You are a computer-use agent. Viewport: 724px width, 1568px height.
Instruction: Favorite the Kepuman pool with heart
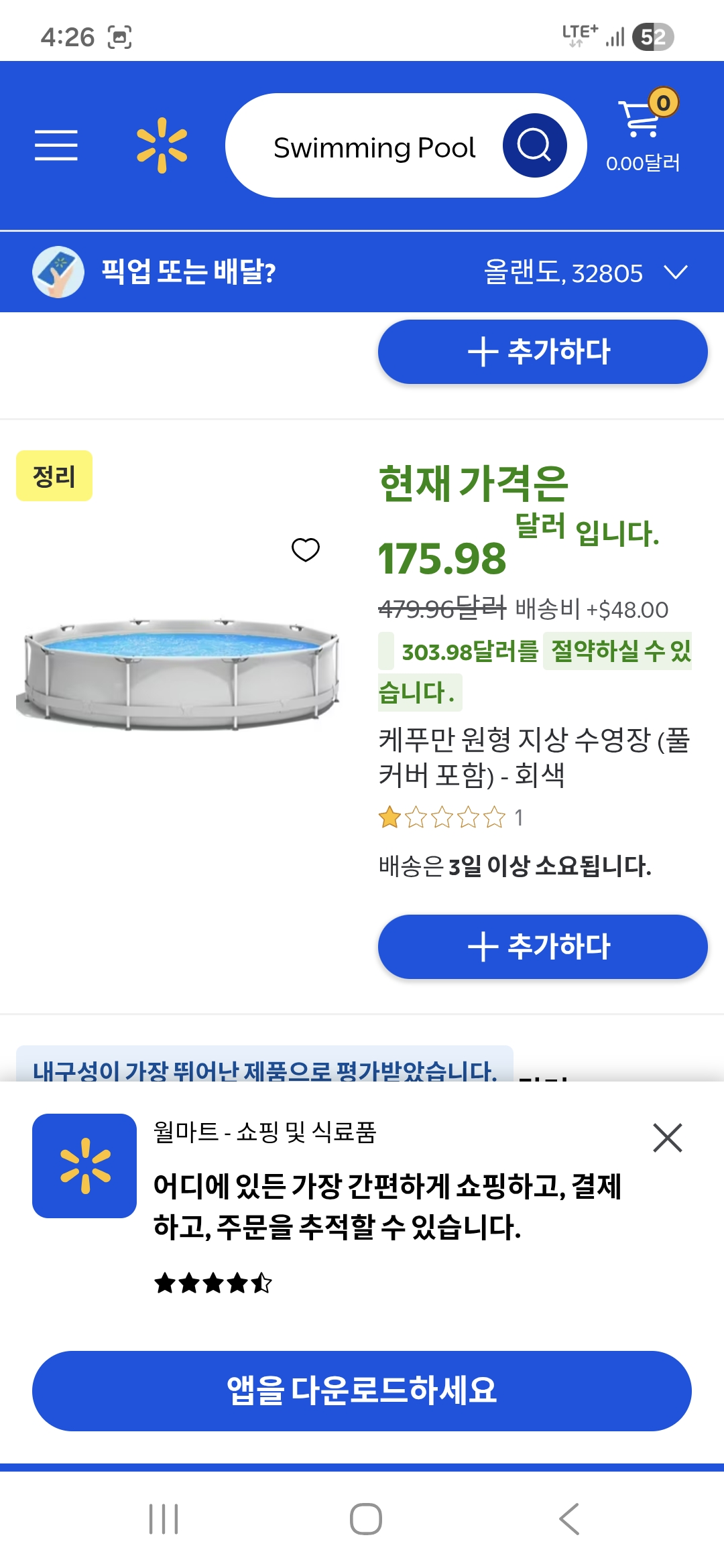click(306, 550)
